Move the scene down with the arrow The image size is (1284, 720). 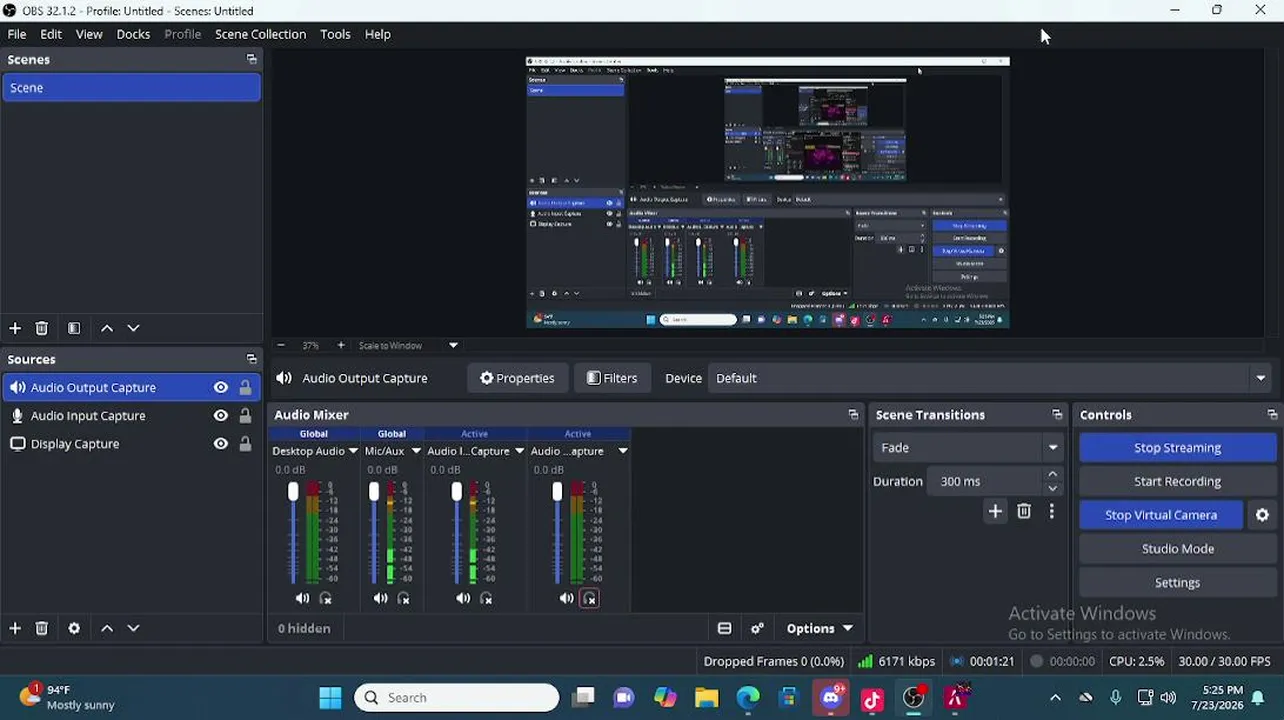point(133,328)
